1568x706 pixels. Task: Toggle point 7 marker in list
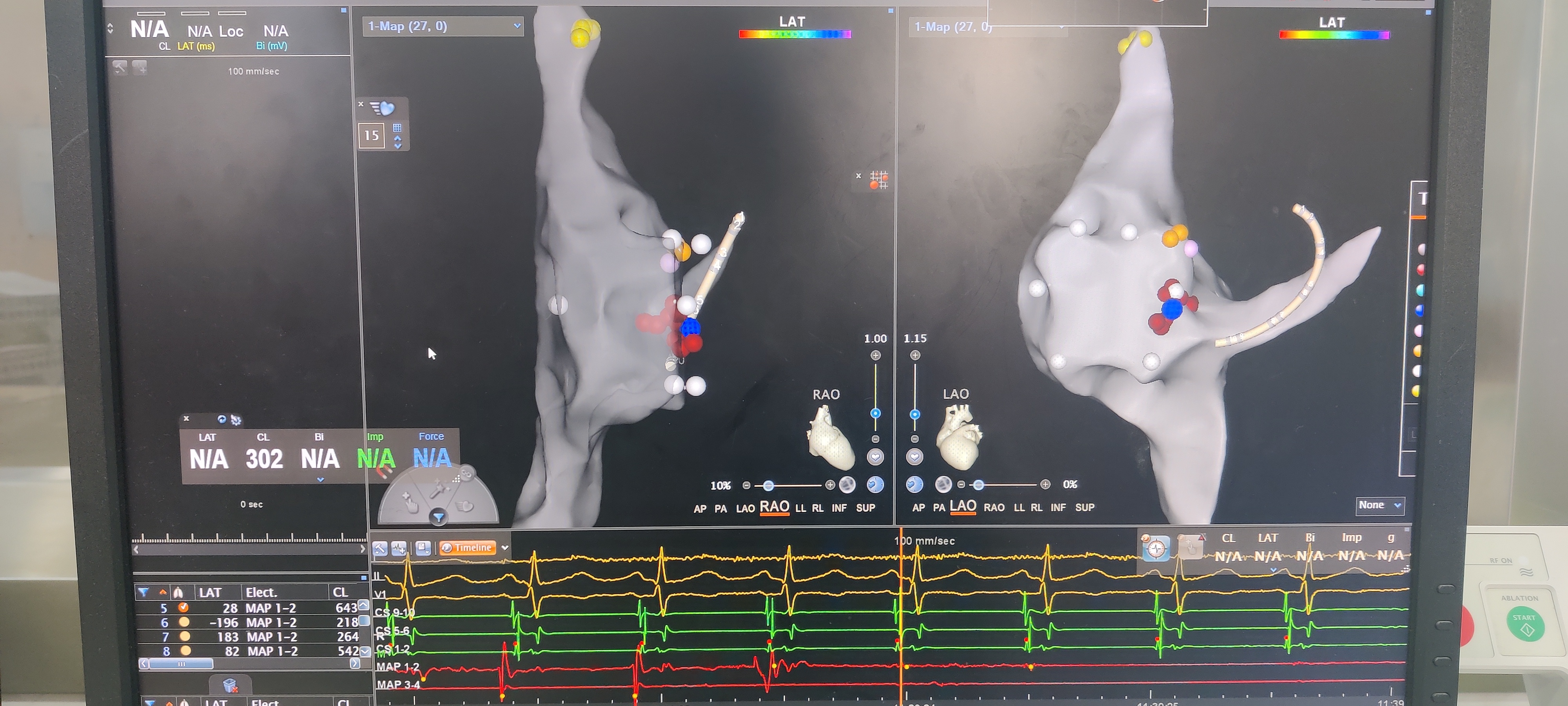[184, 636]
